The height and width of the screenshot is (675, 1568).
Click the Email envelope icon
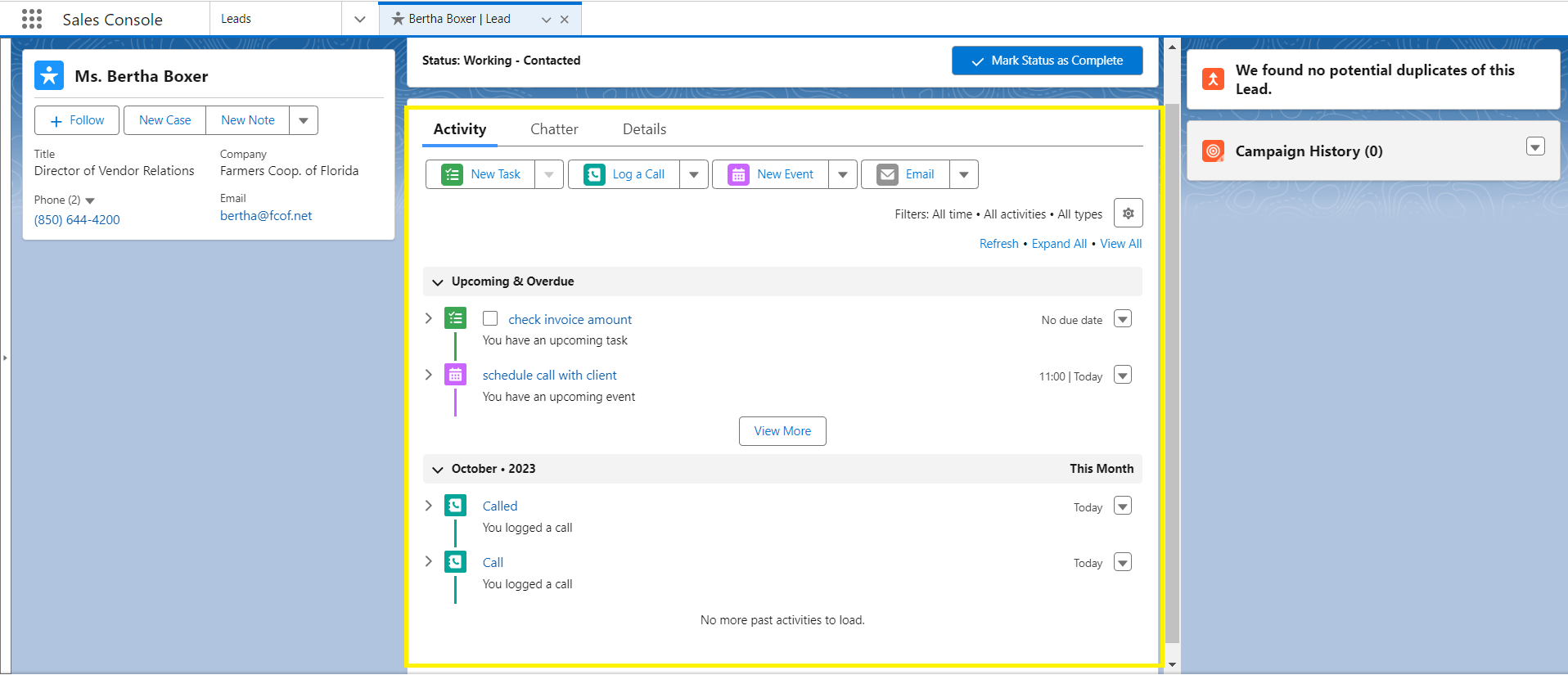(887, 174)
